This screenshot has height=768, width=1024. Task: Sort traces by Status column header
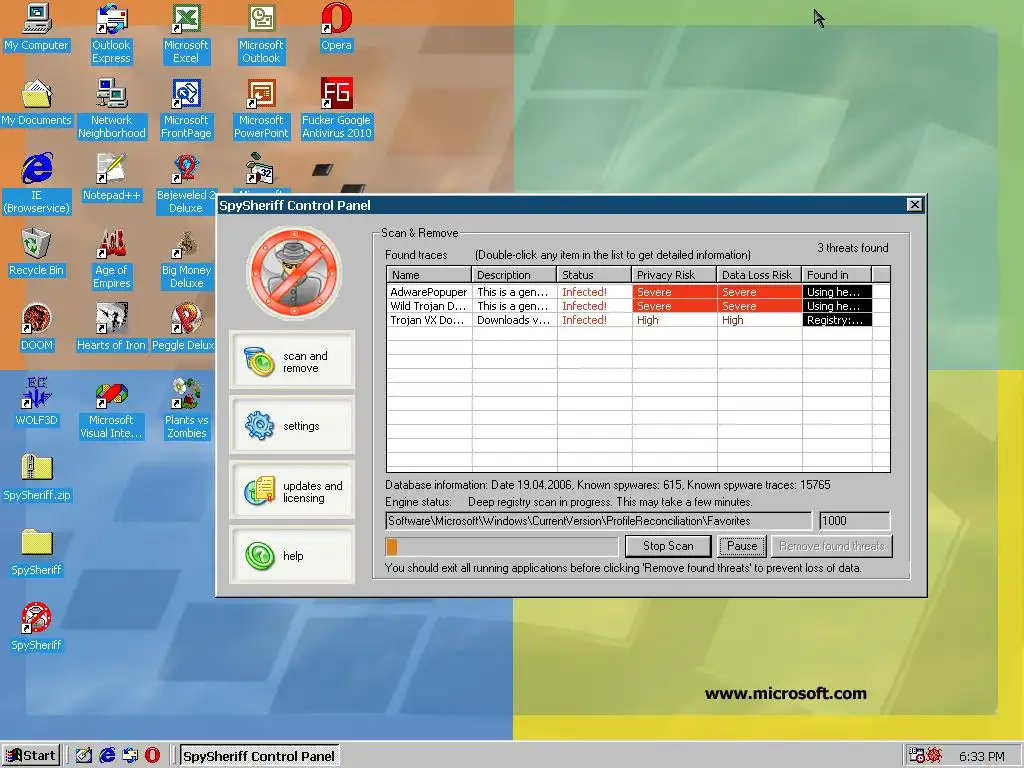594,275
